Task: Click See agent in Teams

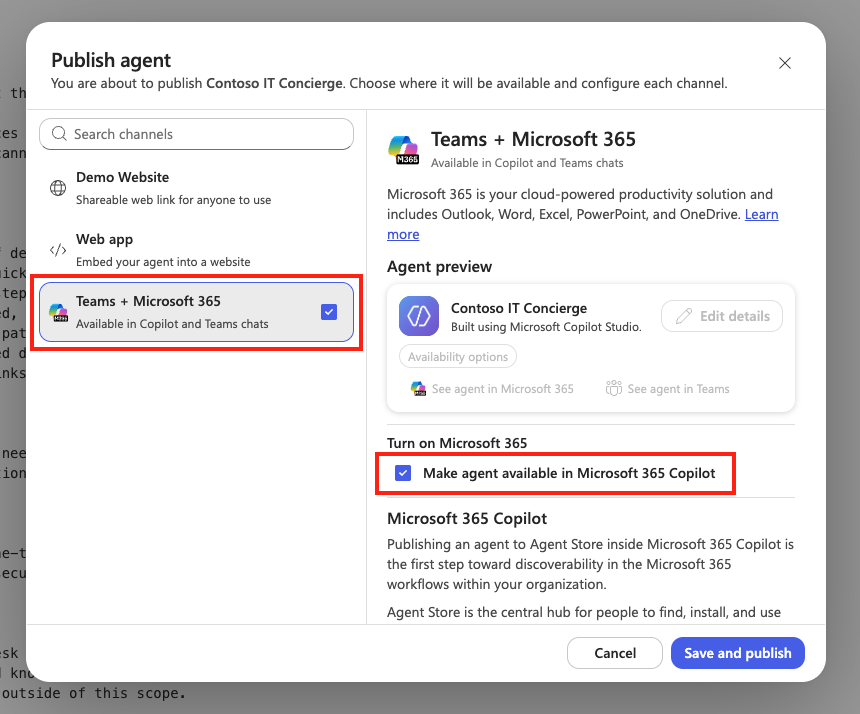Action: (x=667, y=389)
